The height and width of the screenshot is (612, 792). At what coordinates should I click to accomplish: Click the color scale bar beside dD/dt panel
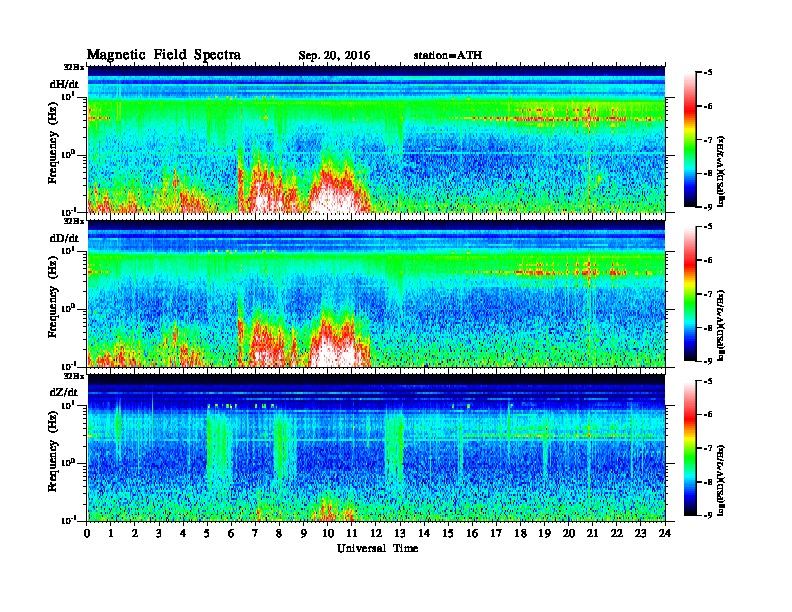(690, 294)
